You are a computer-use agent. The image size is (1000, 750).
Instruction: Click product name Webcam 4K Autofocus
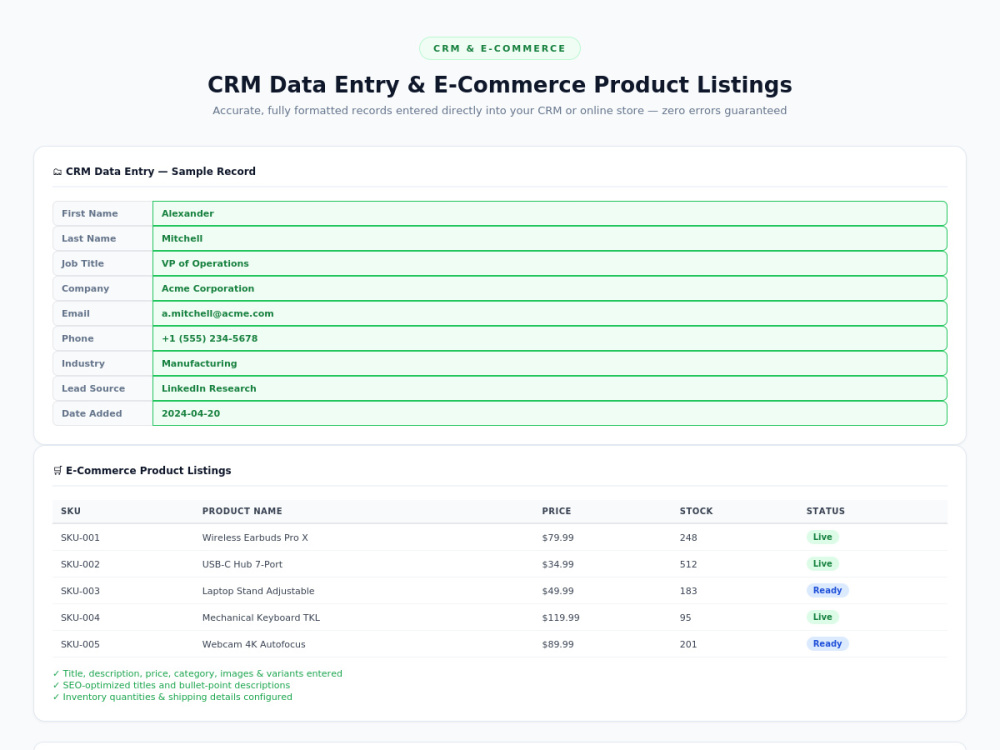pos(254,645)
